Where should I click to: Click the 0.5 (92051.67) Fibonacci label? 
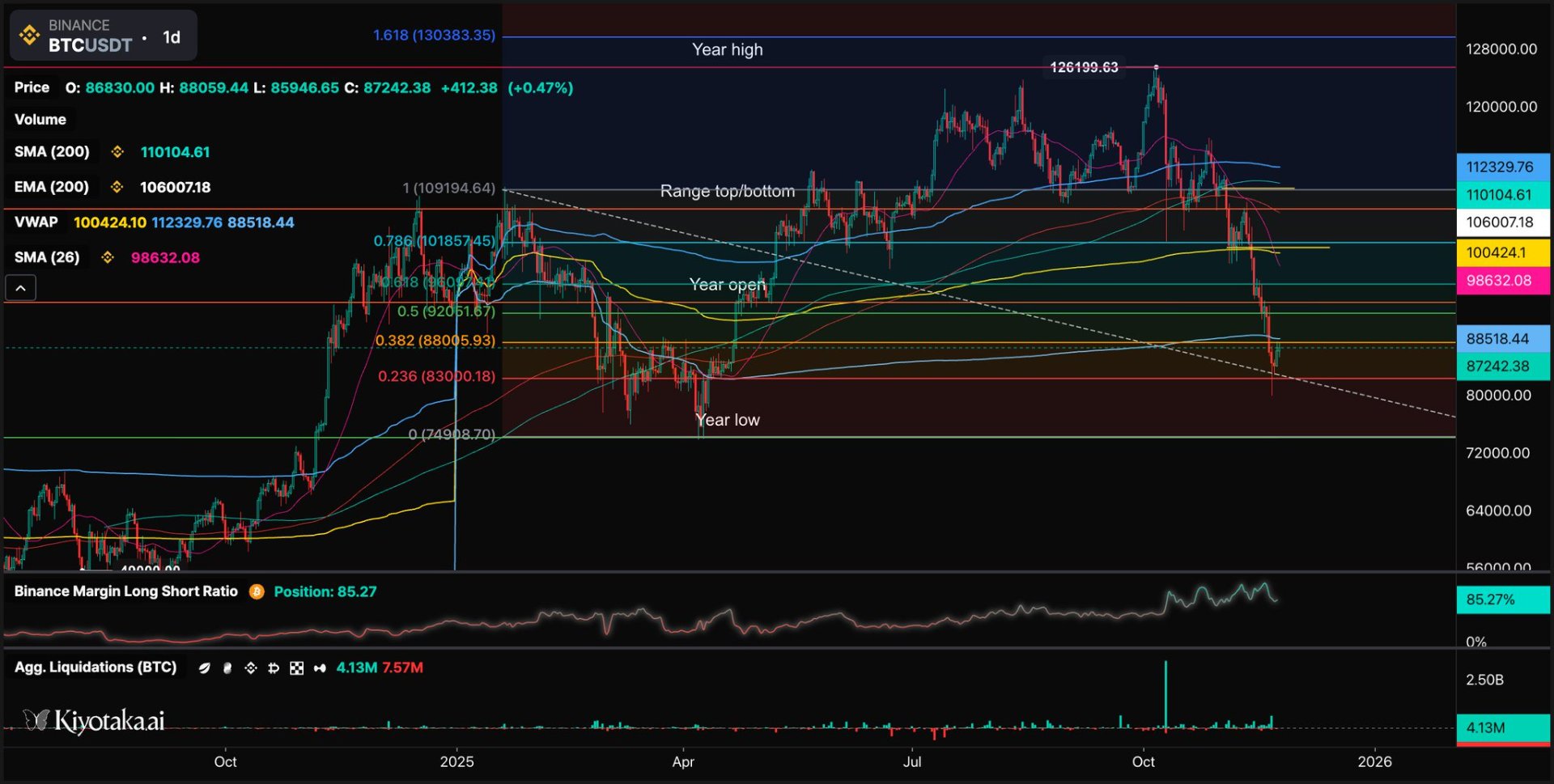(x=446, y=311)
